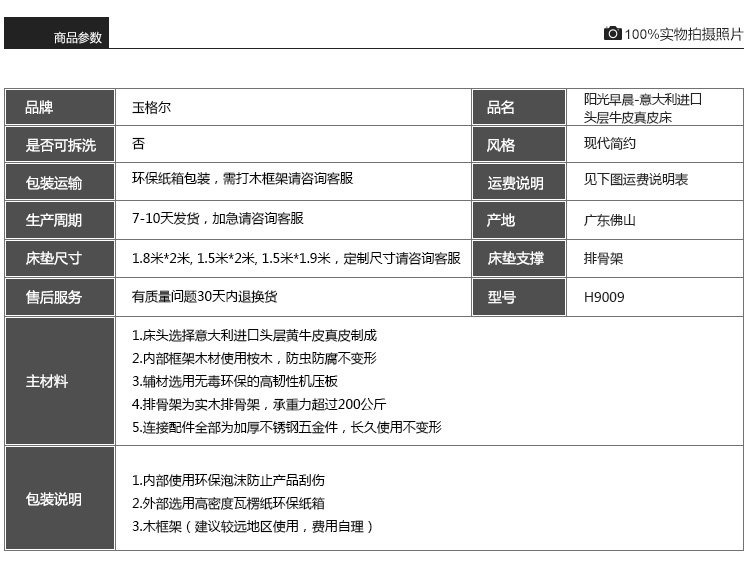
Task: Click the 头层牛皮真皮床 line
Action: pos(628,118)
